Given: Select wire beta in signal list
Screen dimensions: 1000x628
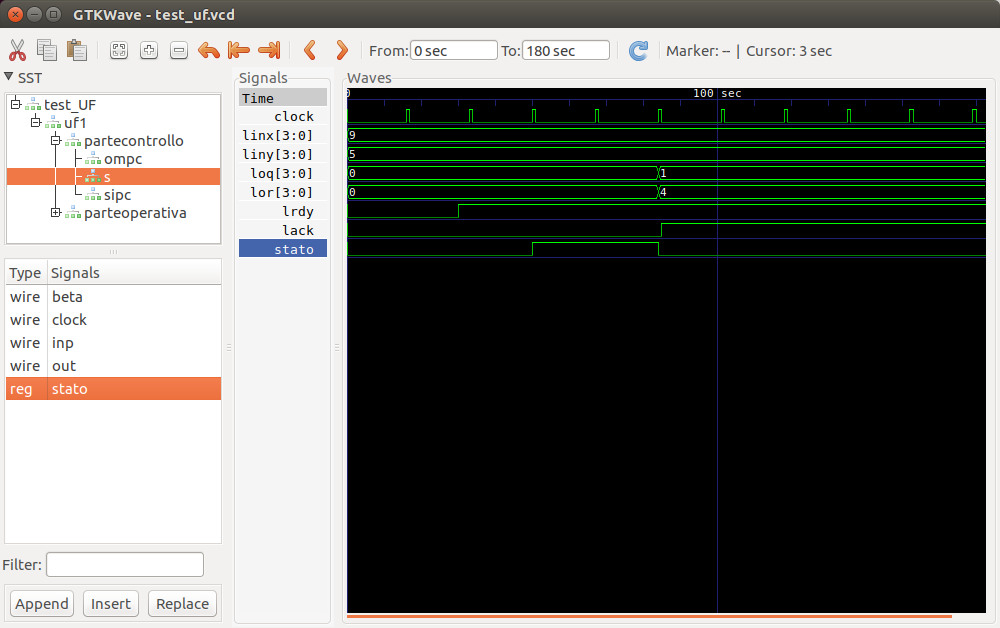Looking at the screenshot, I should 114,297.
